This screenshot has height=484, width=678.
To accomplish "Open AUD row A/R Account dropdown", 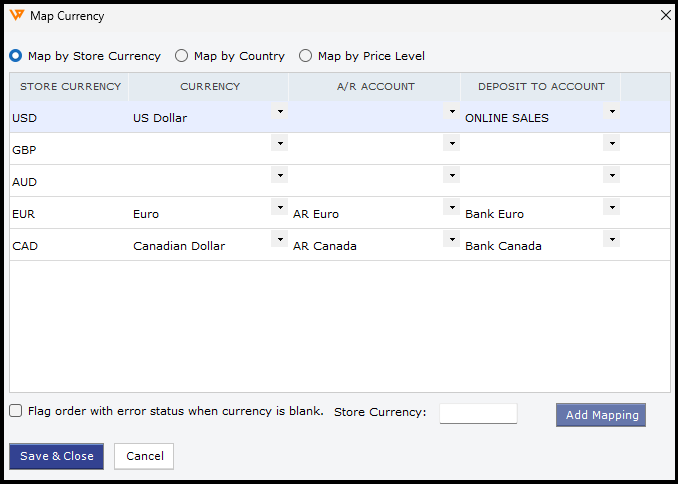I will [x=452, y=175].
